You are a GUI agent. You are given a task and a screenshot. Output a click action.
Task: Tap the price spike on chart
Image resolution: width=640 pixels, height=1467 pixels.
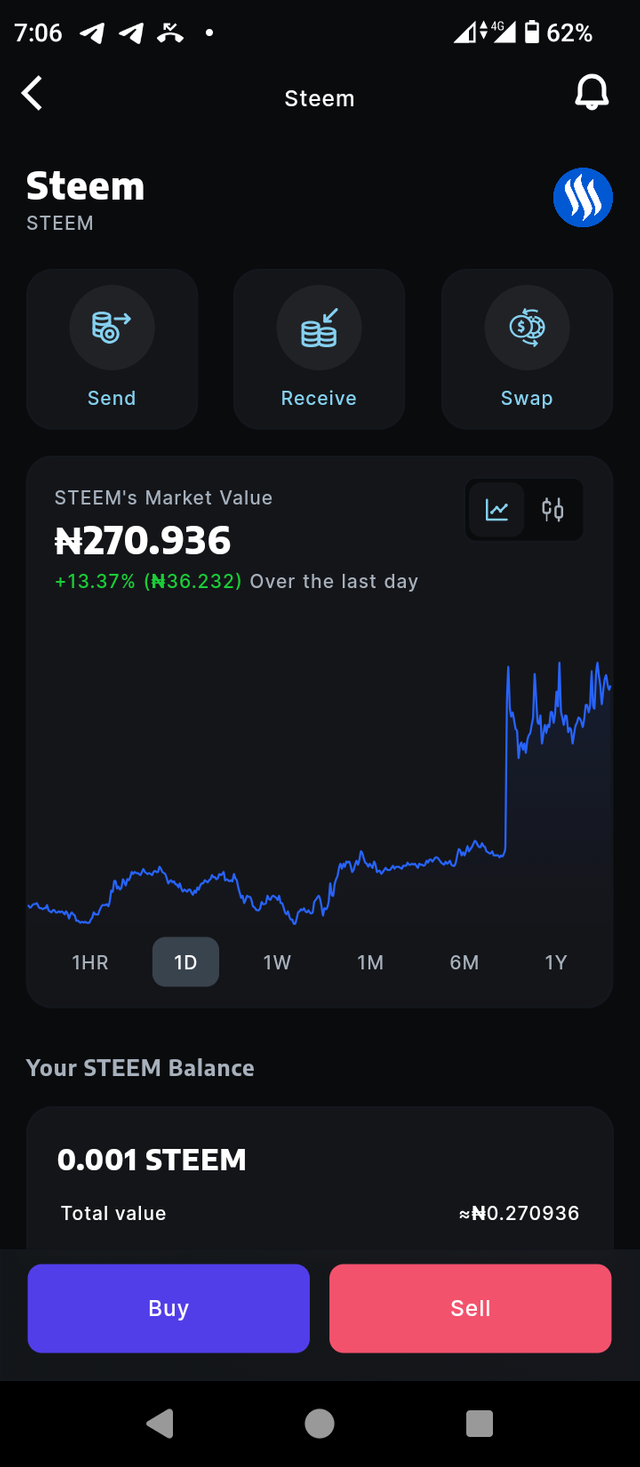click(508, 760)
